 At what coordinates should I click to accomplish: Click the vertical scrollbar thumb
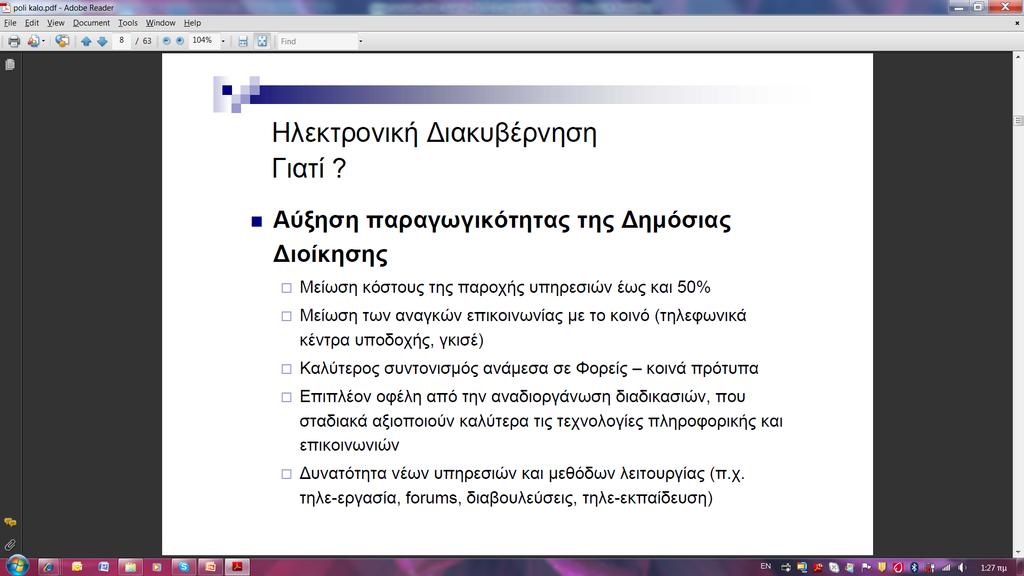pos(1018,120)
